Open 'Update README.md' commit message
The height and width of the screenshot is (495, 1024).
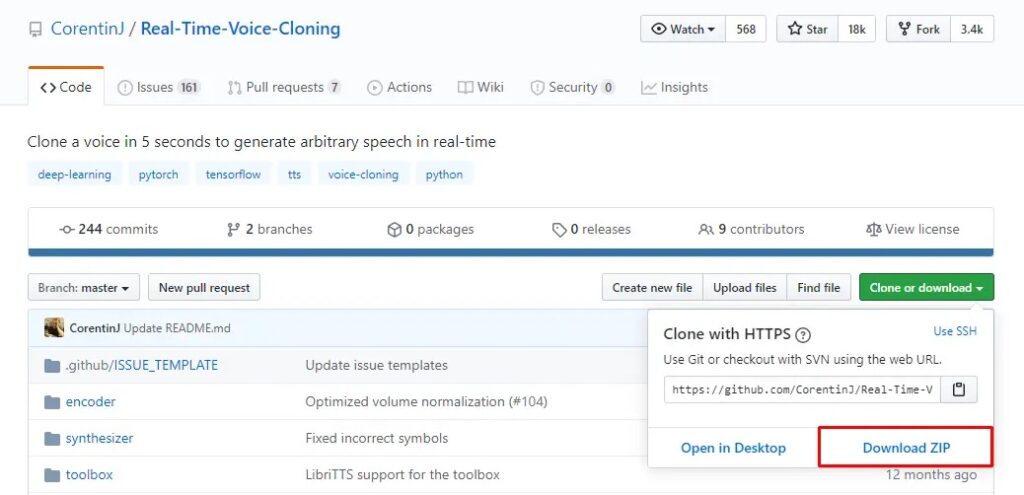(177, 328)
